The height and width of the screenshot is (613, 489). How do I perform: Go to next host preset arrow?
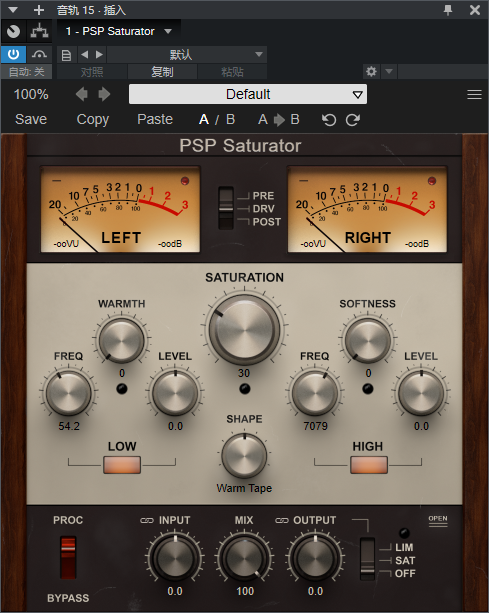(99, 54)
